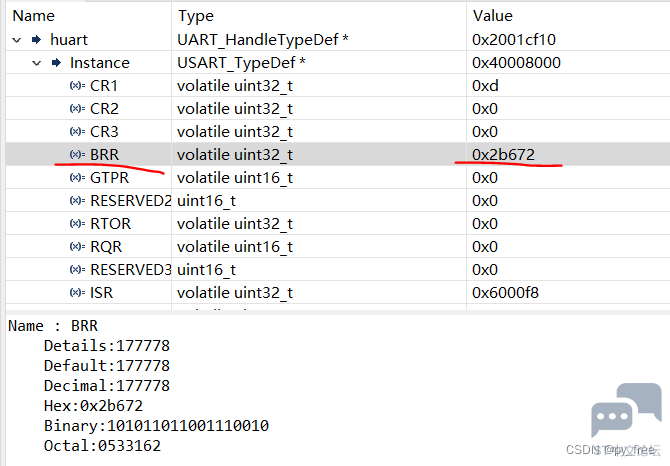Collapse the huart tree node
This screenshot has height=466, width=670.
(17, 40)
